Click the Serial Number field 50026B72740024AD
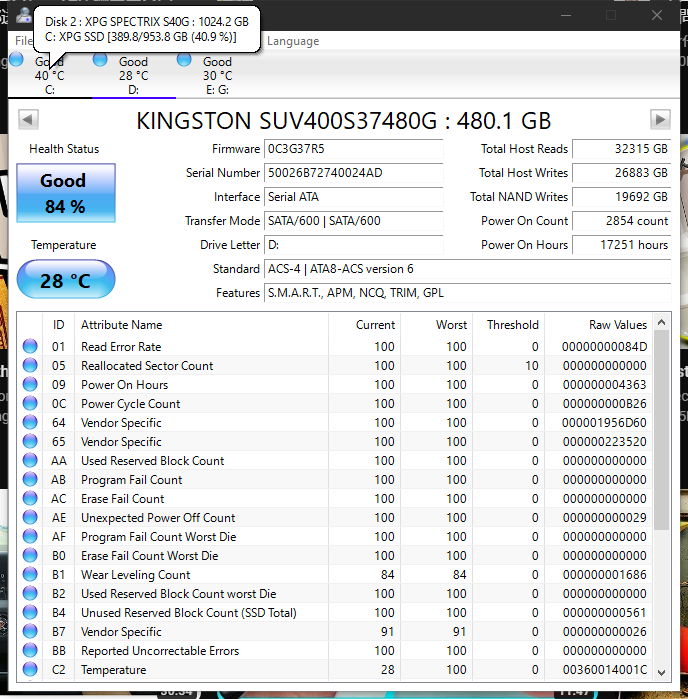Image resolution: width=688 pixels, height=699 pixels. pos(354,173)
